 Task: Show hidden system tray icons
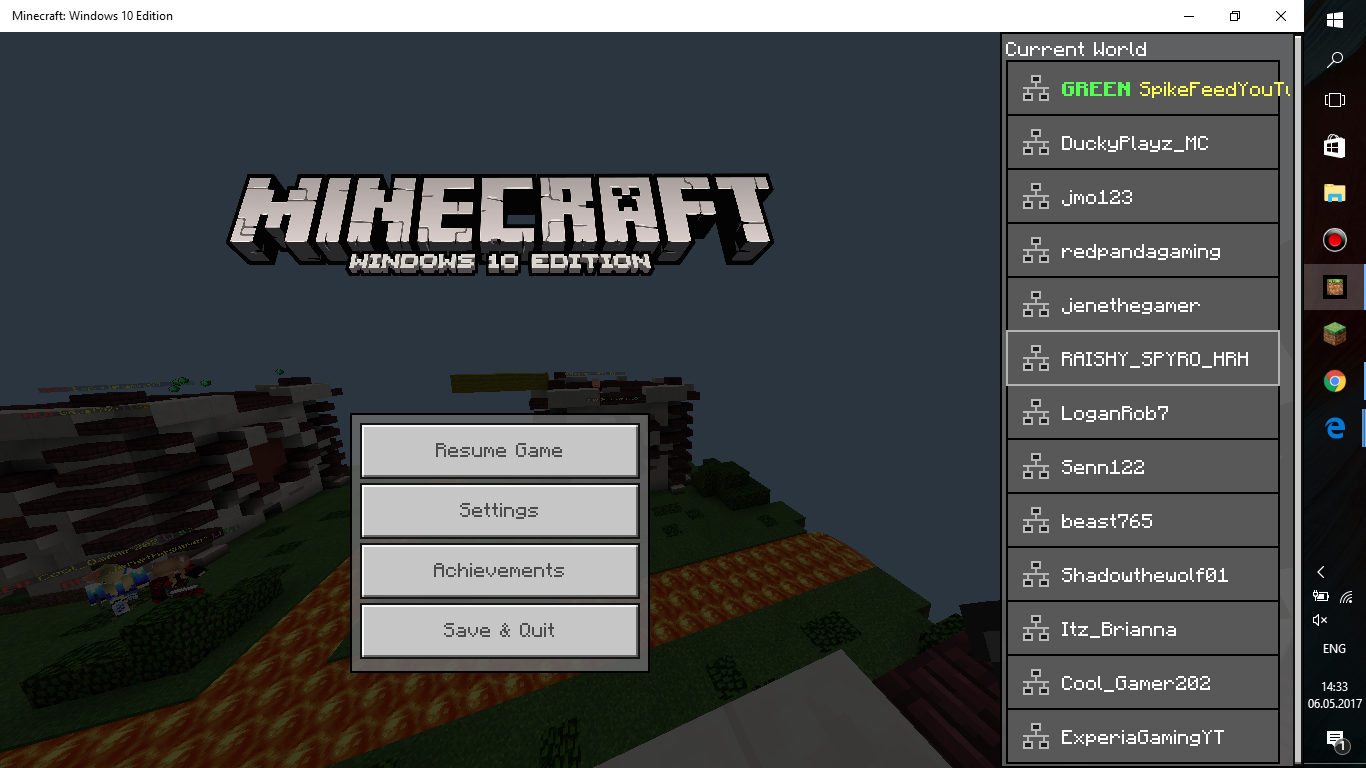(x=1321, y=572)
